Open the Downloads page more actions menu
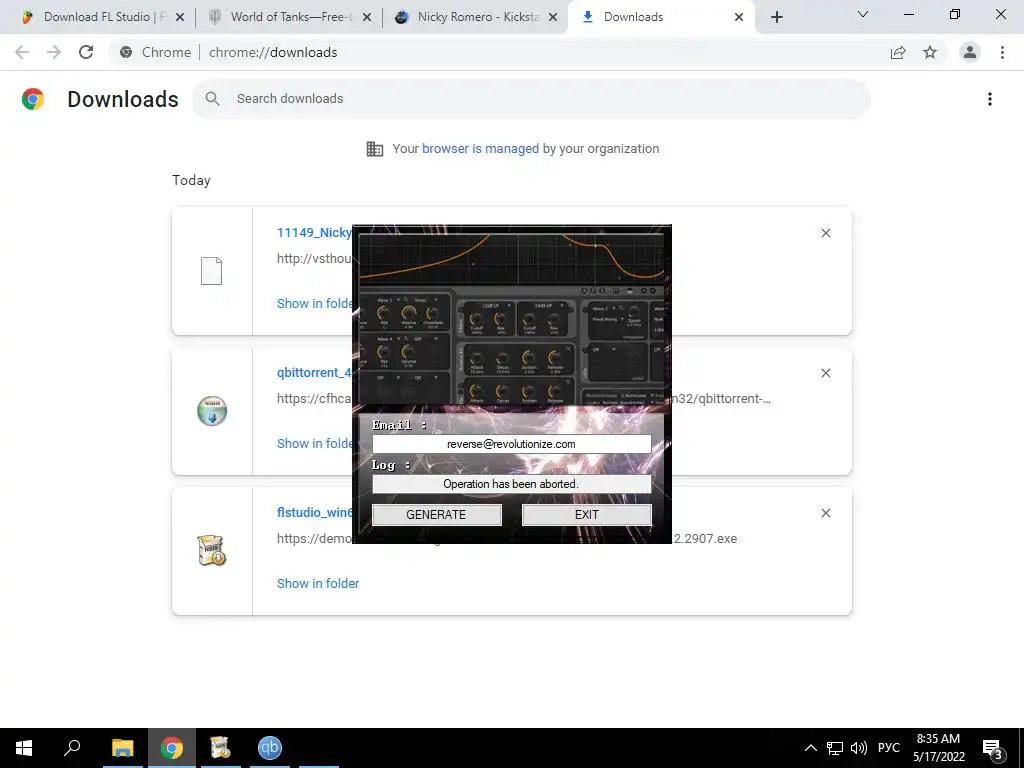 pos(990,99)
